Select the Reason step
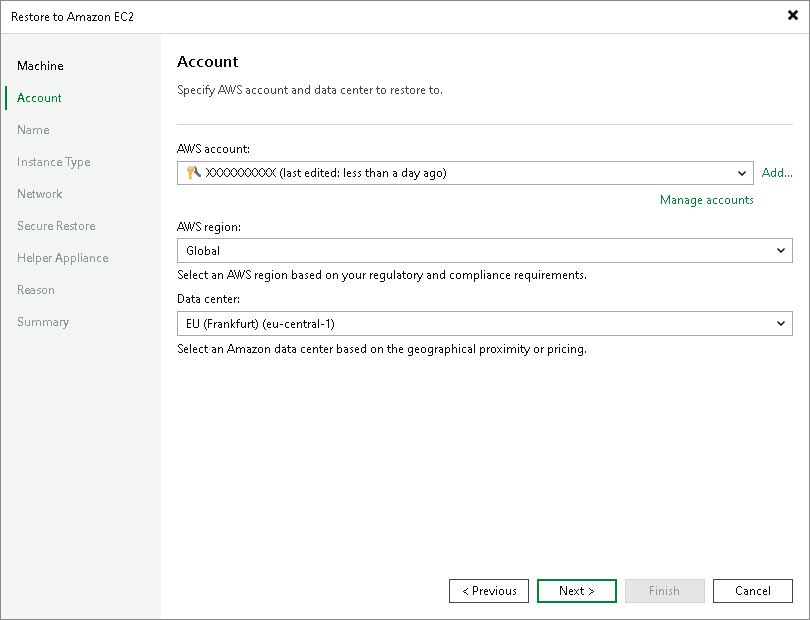 click(36, 290)
